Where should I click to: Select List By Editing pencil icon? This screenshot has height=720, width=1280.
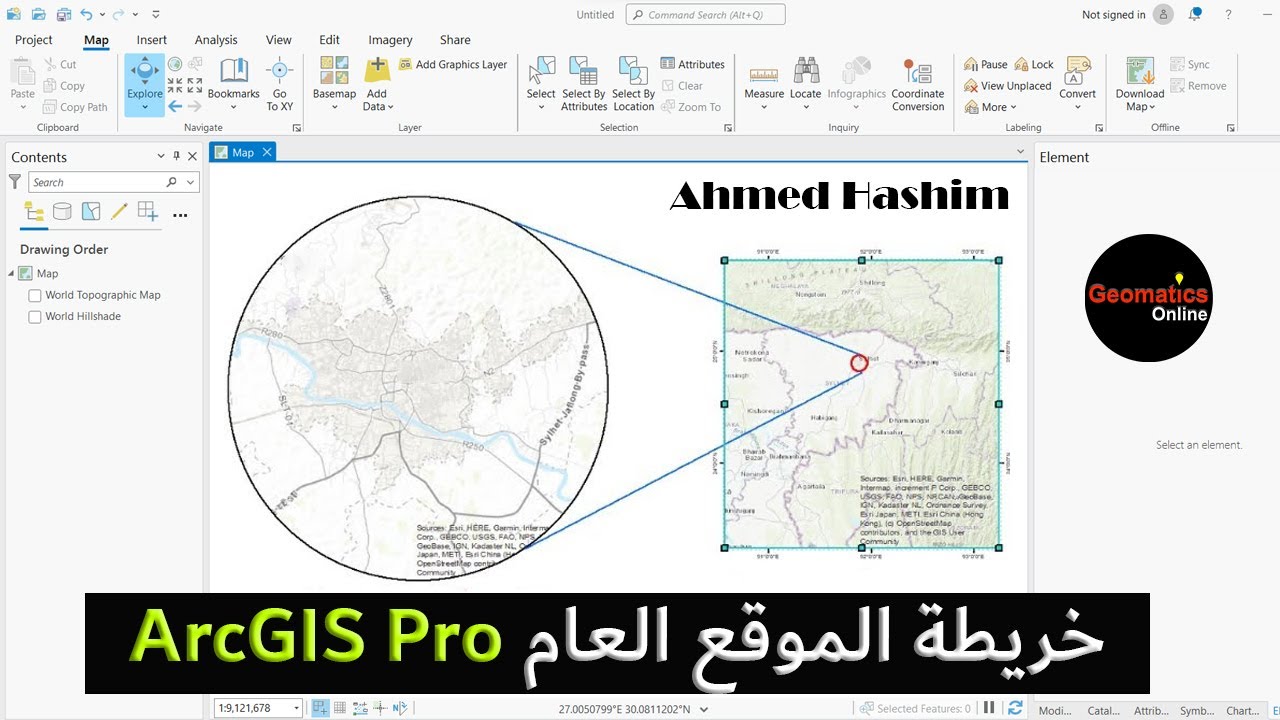click(119, 211)
